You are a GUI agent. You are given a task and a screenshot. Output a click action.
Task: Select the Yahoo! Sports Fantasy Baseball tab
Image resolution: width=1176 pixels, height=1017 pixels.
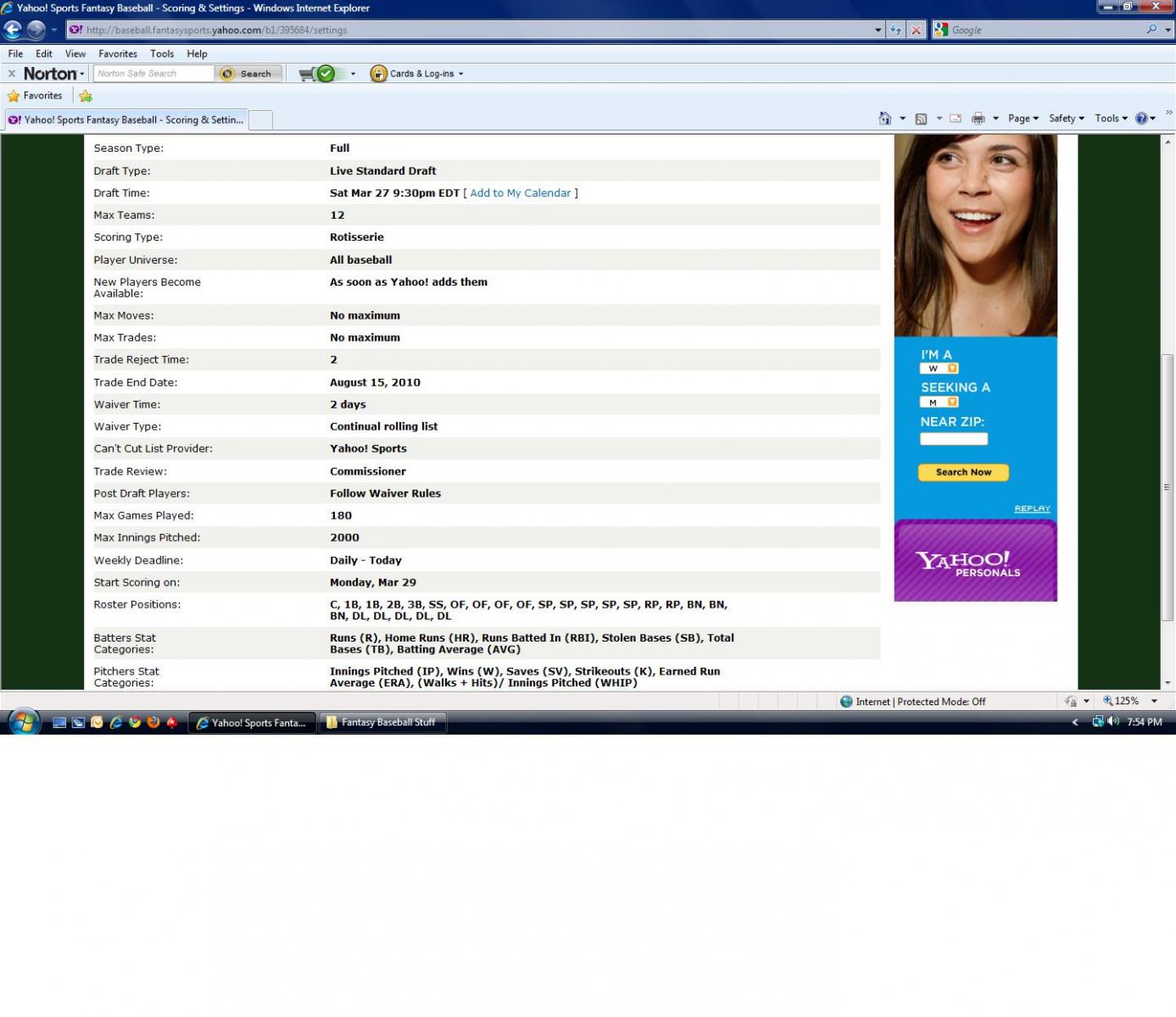coord(125,119)
